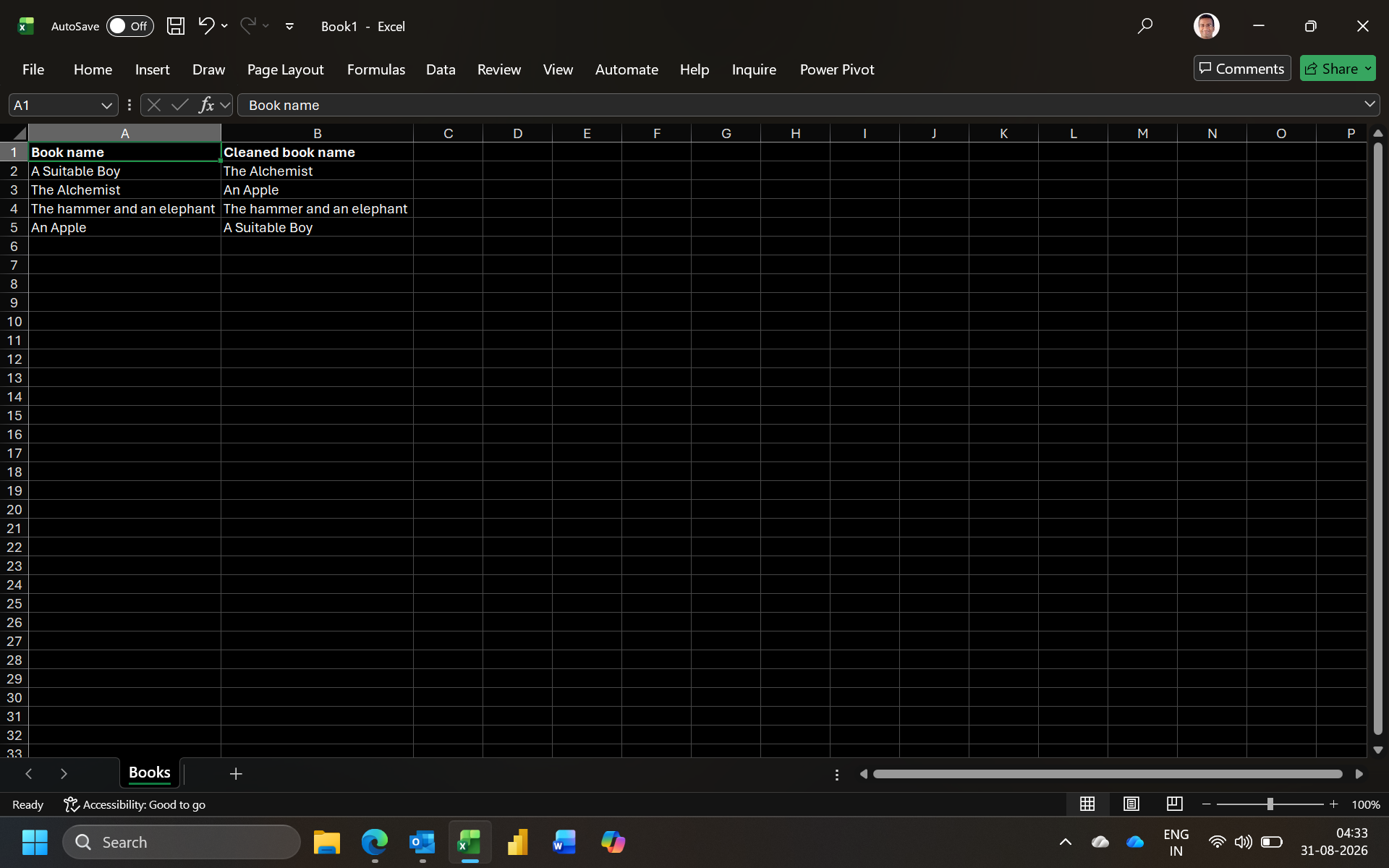The image size is (1389, 868).
Task: Click the Select All corner triangle
Action: point(19,133)
